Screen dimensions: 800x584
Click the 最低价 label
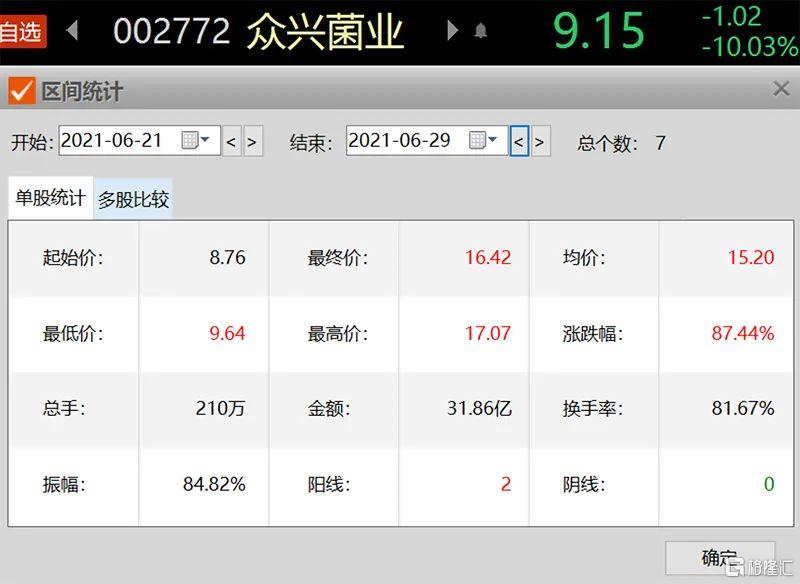click(73, 334)
